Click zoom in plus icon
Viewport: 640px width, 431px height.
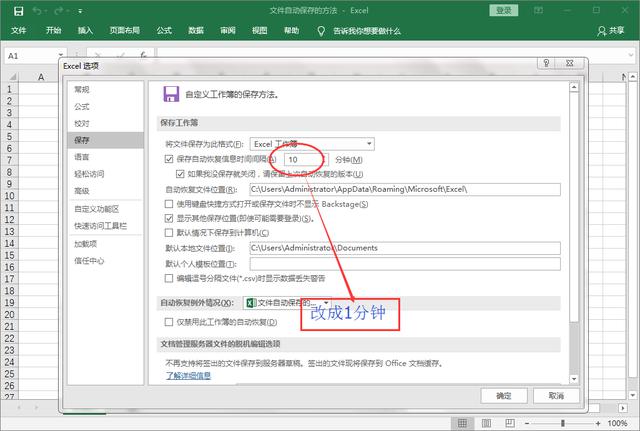[598, 424]
